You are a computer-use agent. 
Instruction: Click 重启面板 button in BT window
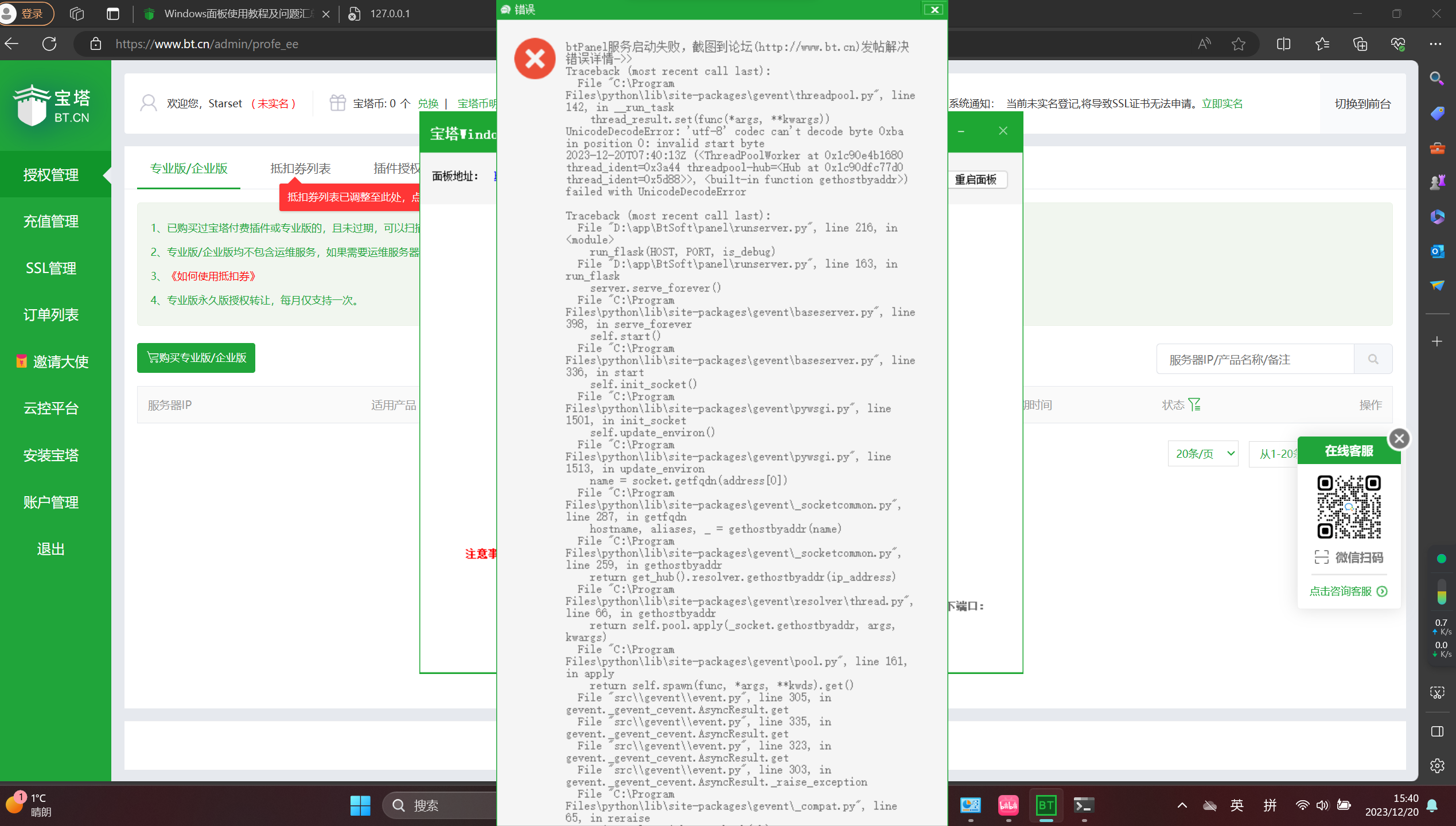(976, 180)
